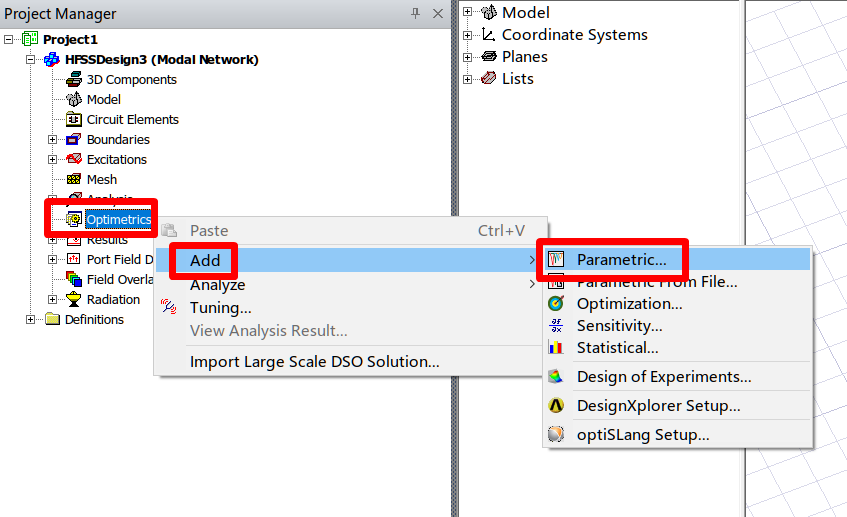Click the Radiation icon

coord(74,299)
